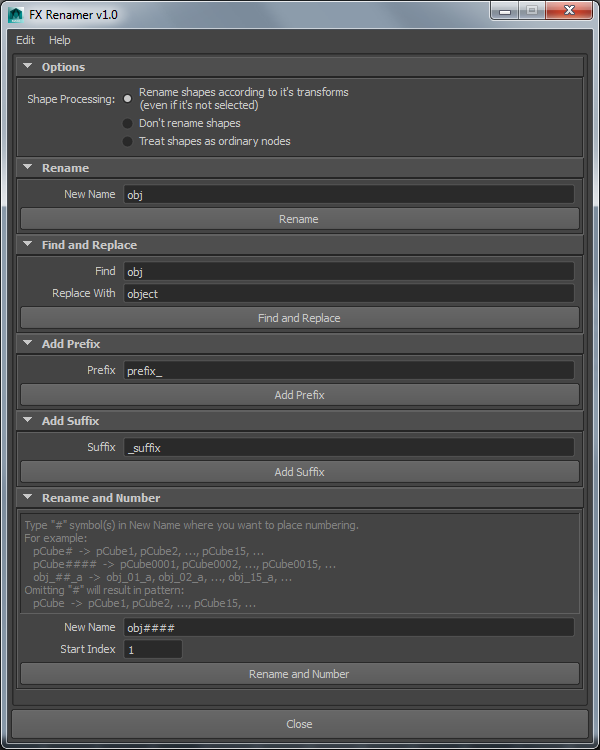Open the Edit menu

[25, 40]
